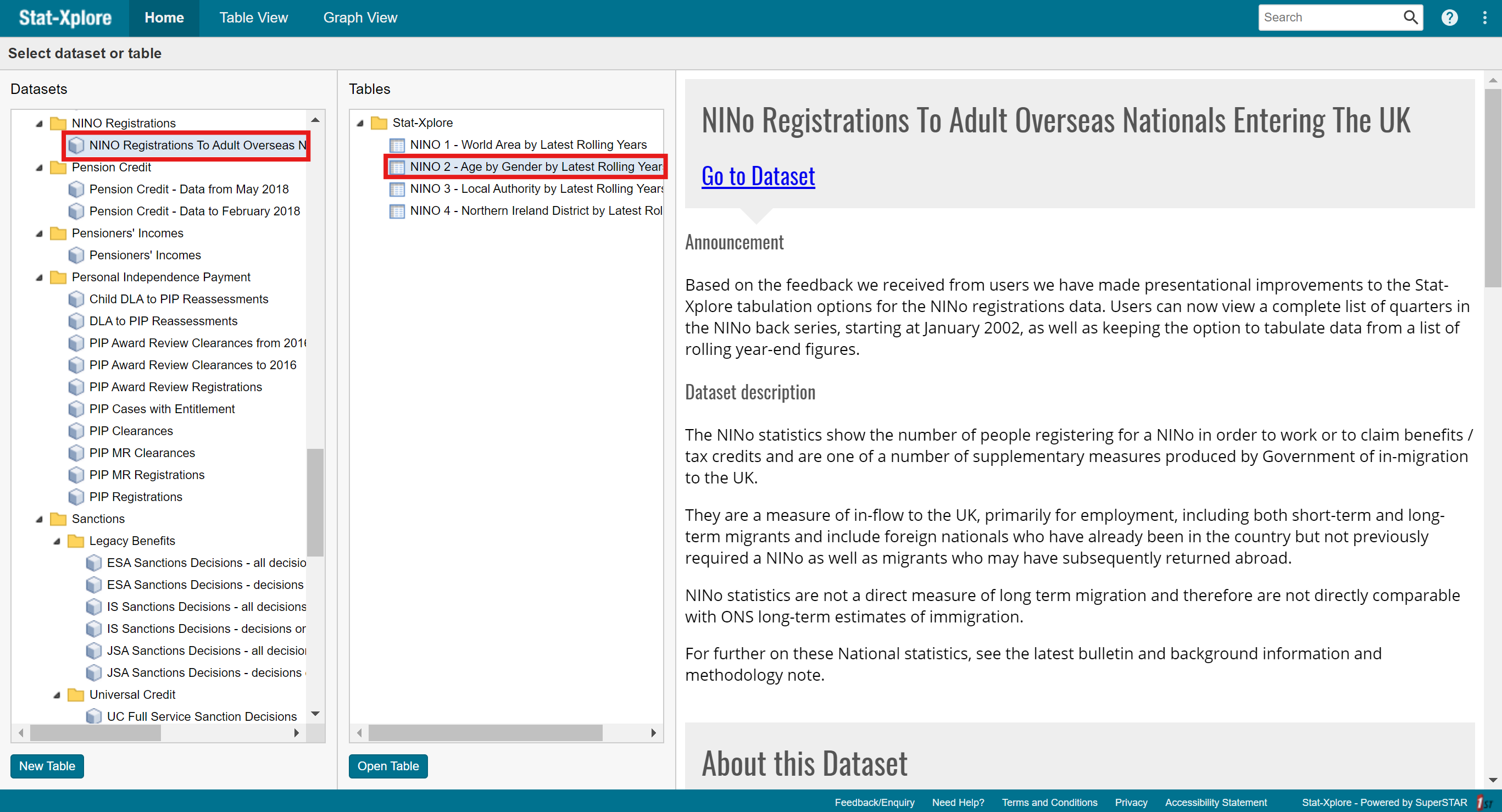Viewport: 1502px width, 812px height.
Task: Click the Stat-Xplore logo
Action: click(65, 18)
